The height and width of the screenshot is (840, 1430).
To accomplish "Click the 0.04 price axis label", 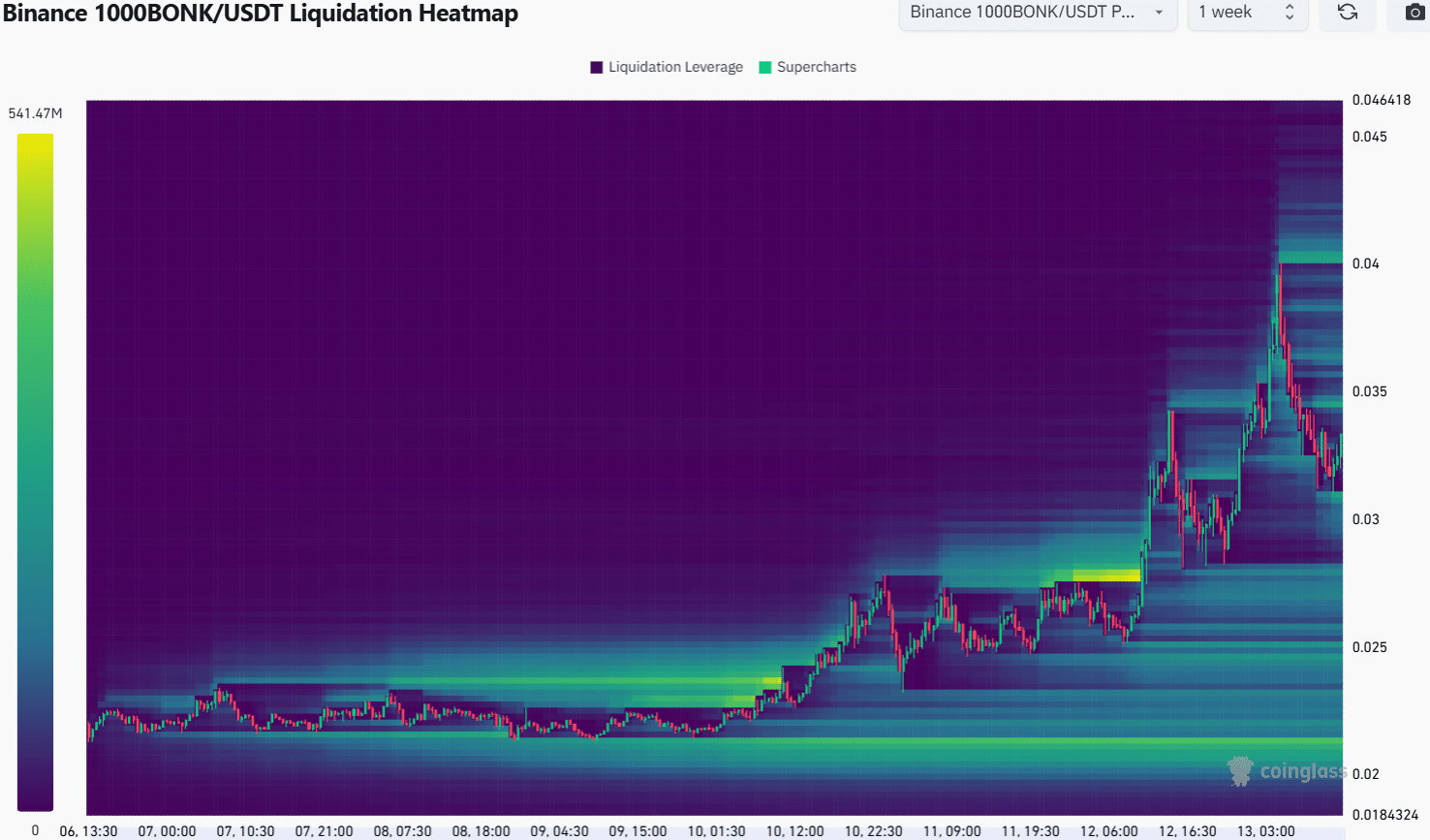I will [x=1366, y=264].
